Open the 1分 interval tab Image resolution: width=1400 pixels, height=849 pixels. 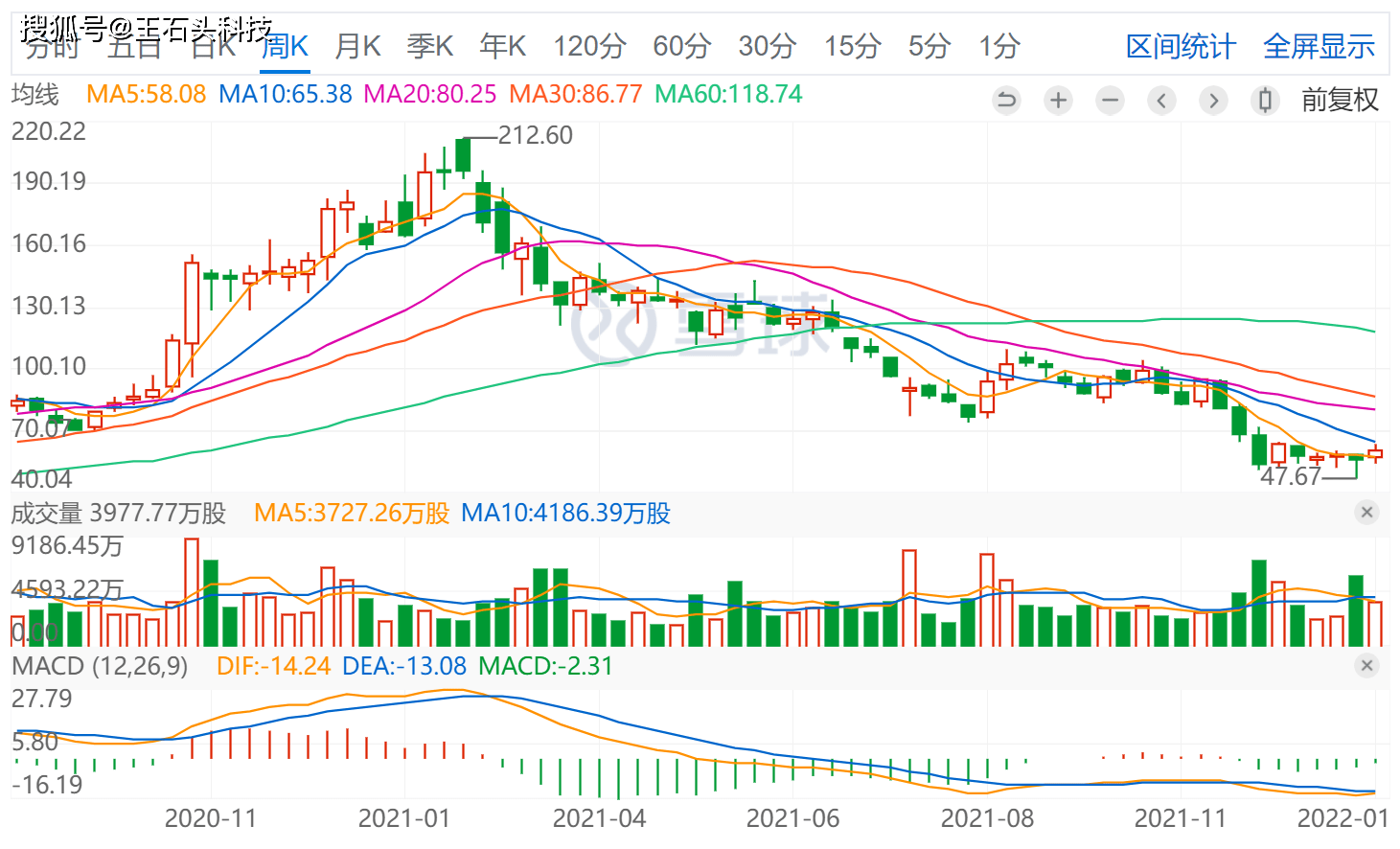[998, 46]
